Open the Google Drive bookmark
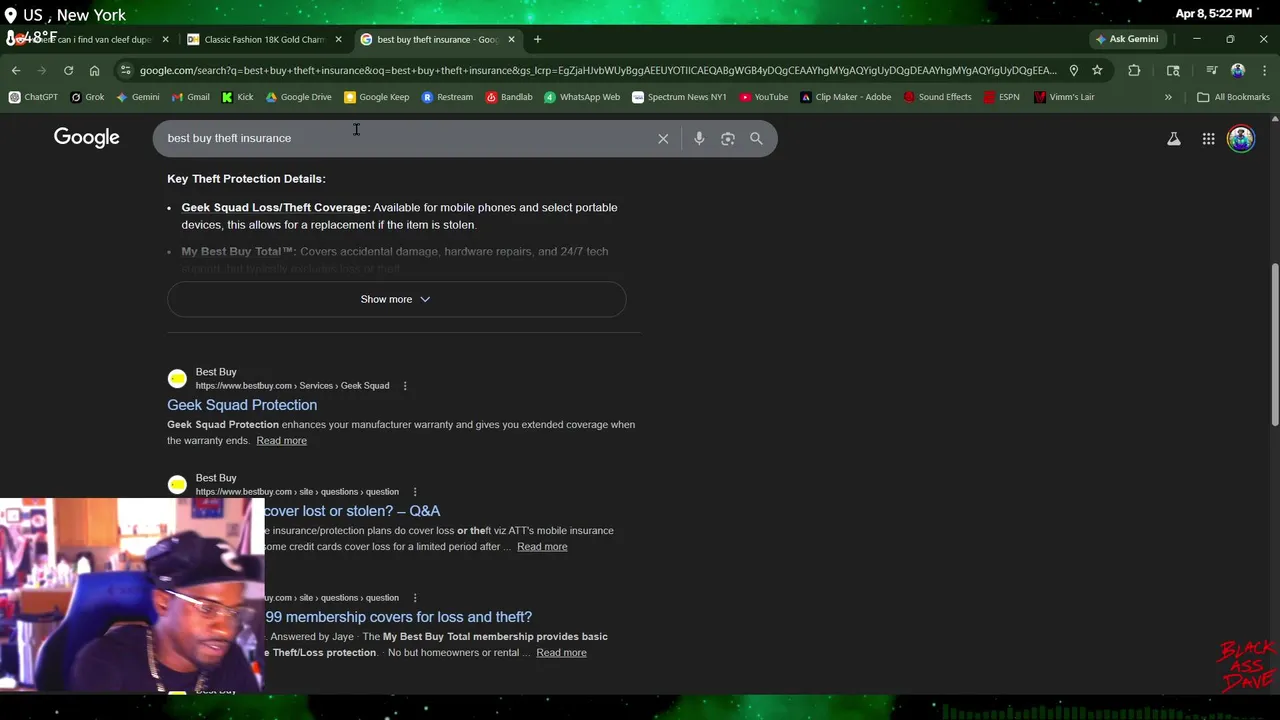The width and height of the screenshot is (1280, 720). tap(298, 97)
